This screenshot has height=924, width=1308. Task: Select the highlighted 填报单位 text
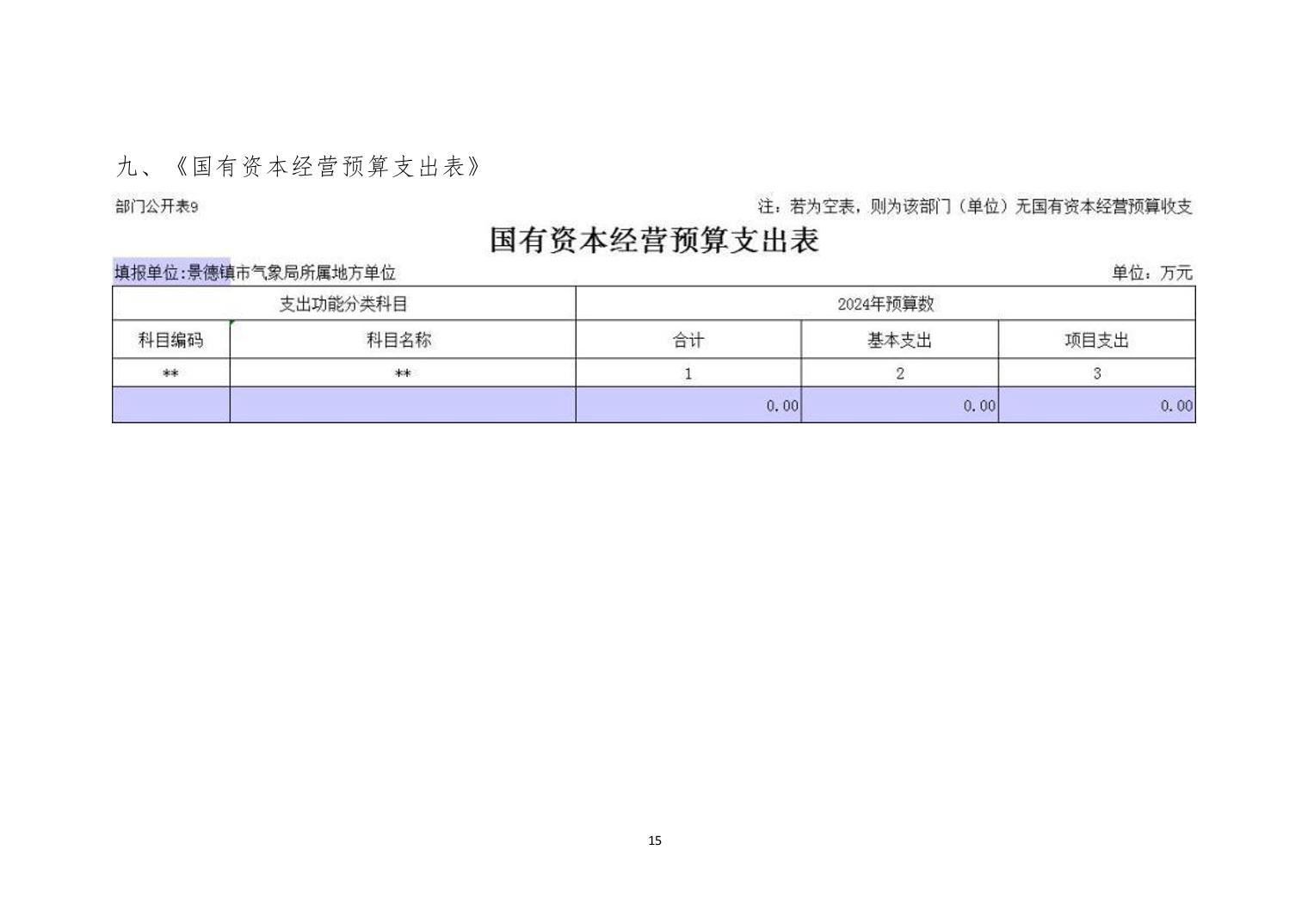(x=172, y=273)
